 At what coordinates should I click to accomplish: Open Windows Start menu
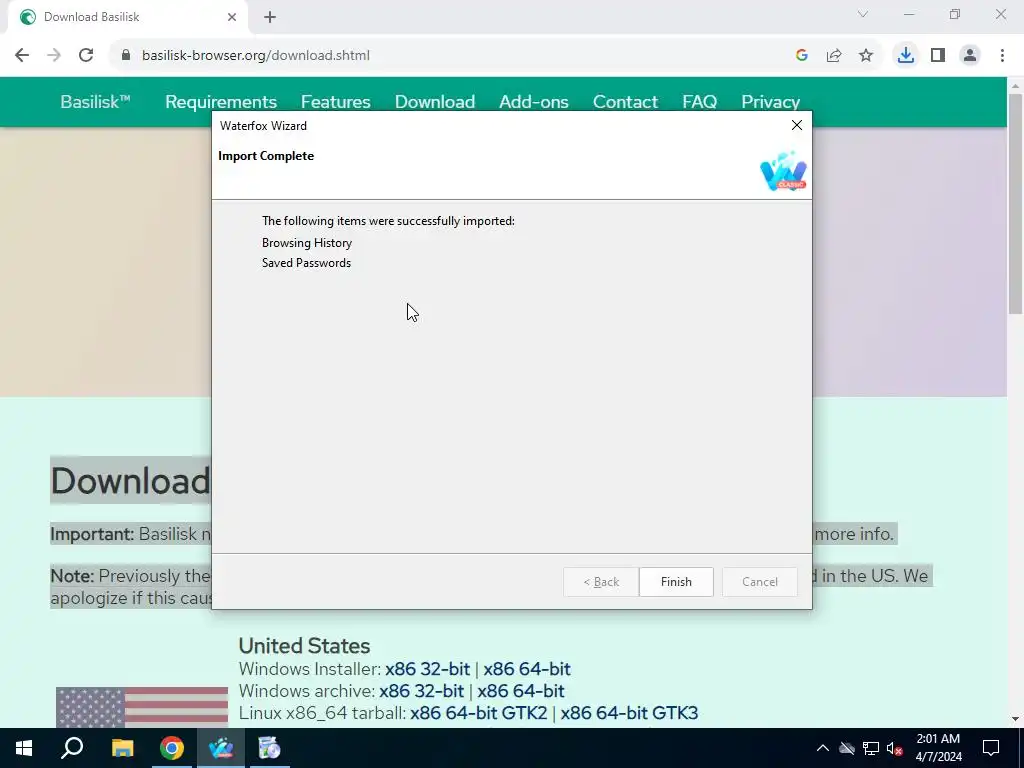(24, 748)
